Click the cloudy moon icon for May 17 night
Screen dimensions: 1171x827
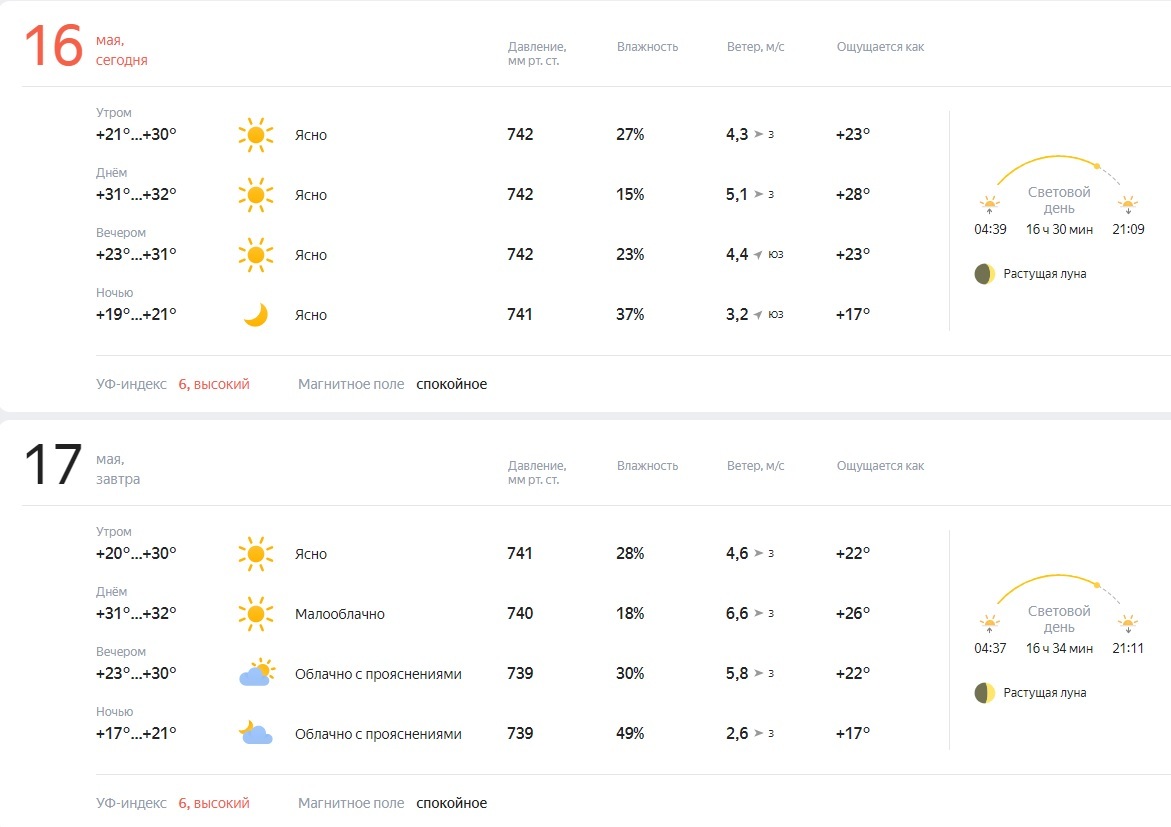coord(256,733)
